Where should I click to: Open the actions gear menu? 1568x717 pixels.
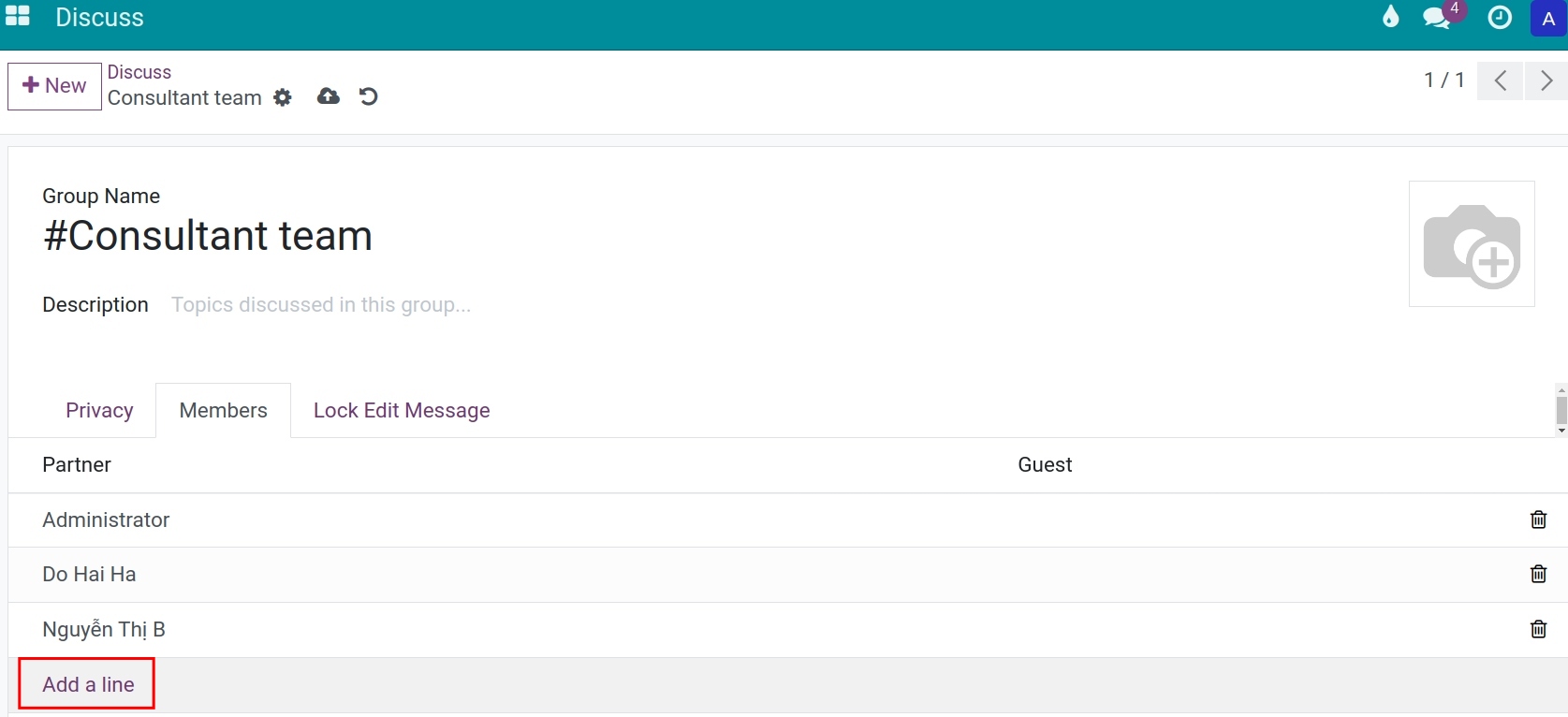(283, 97)
